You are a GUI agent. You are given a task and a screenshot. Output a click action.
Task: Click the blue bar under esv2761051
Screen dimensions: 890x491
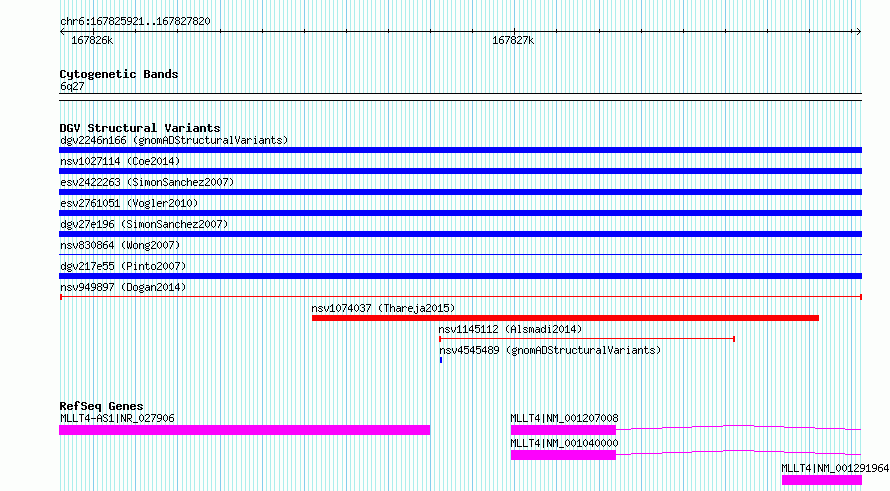[460, 213]
